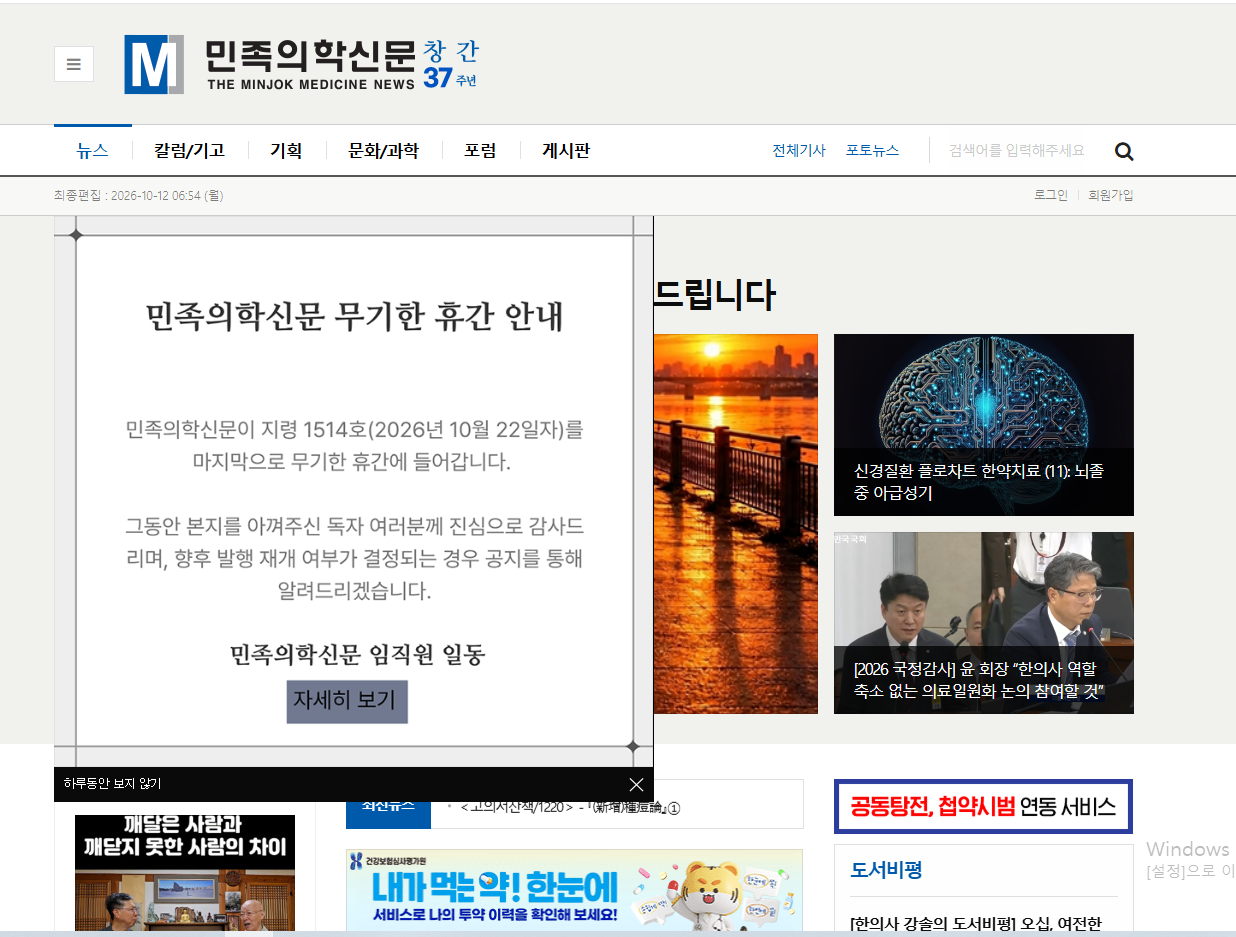Focus the 검색어를 입력해주세요 search field
The image size is (1236, 937).
1018,151
